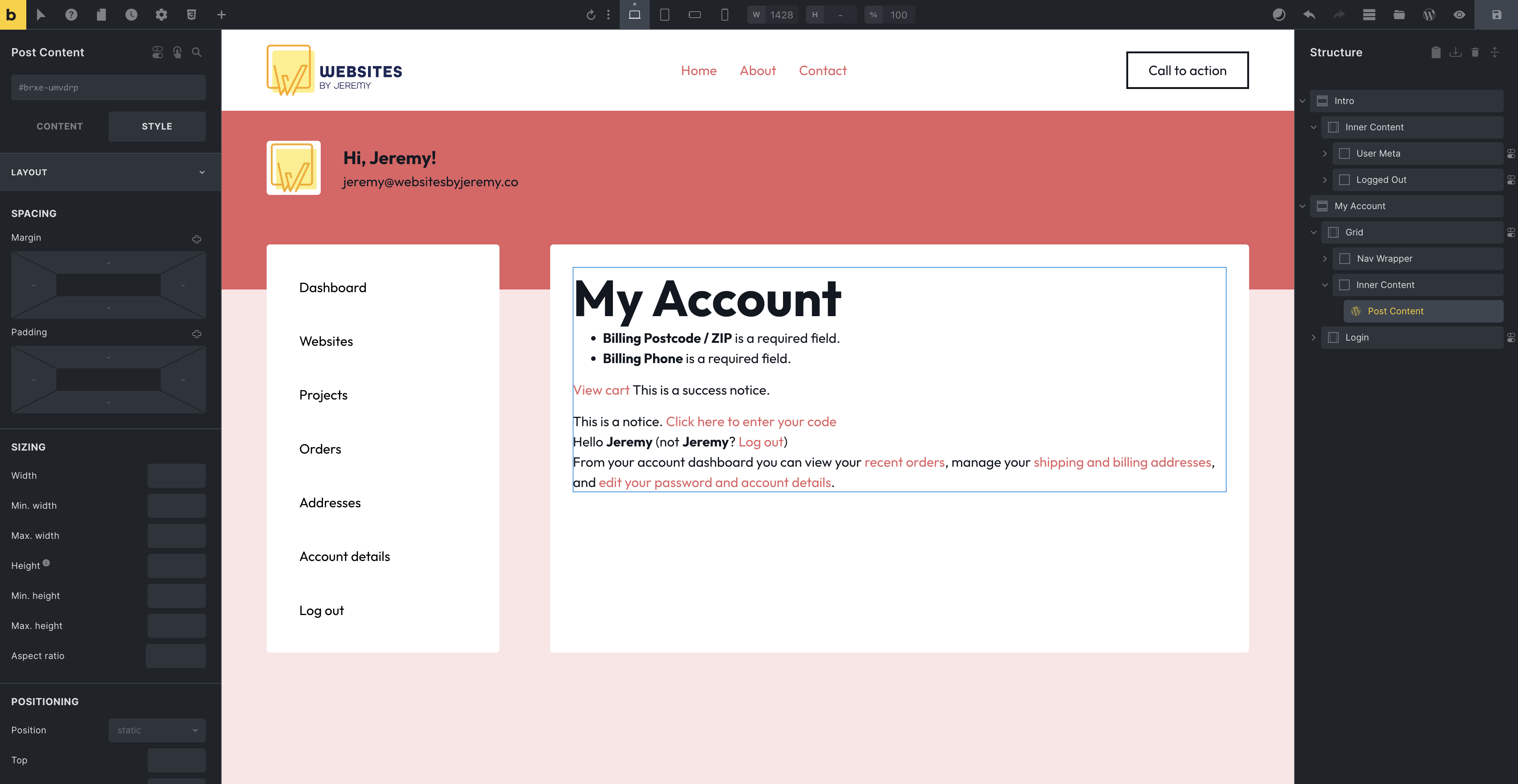The image size is (1518, 784).
Task: Click the trash icon in Structure header
Action: coord(1475,53)
